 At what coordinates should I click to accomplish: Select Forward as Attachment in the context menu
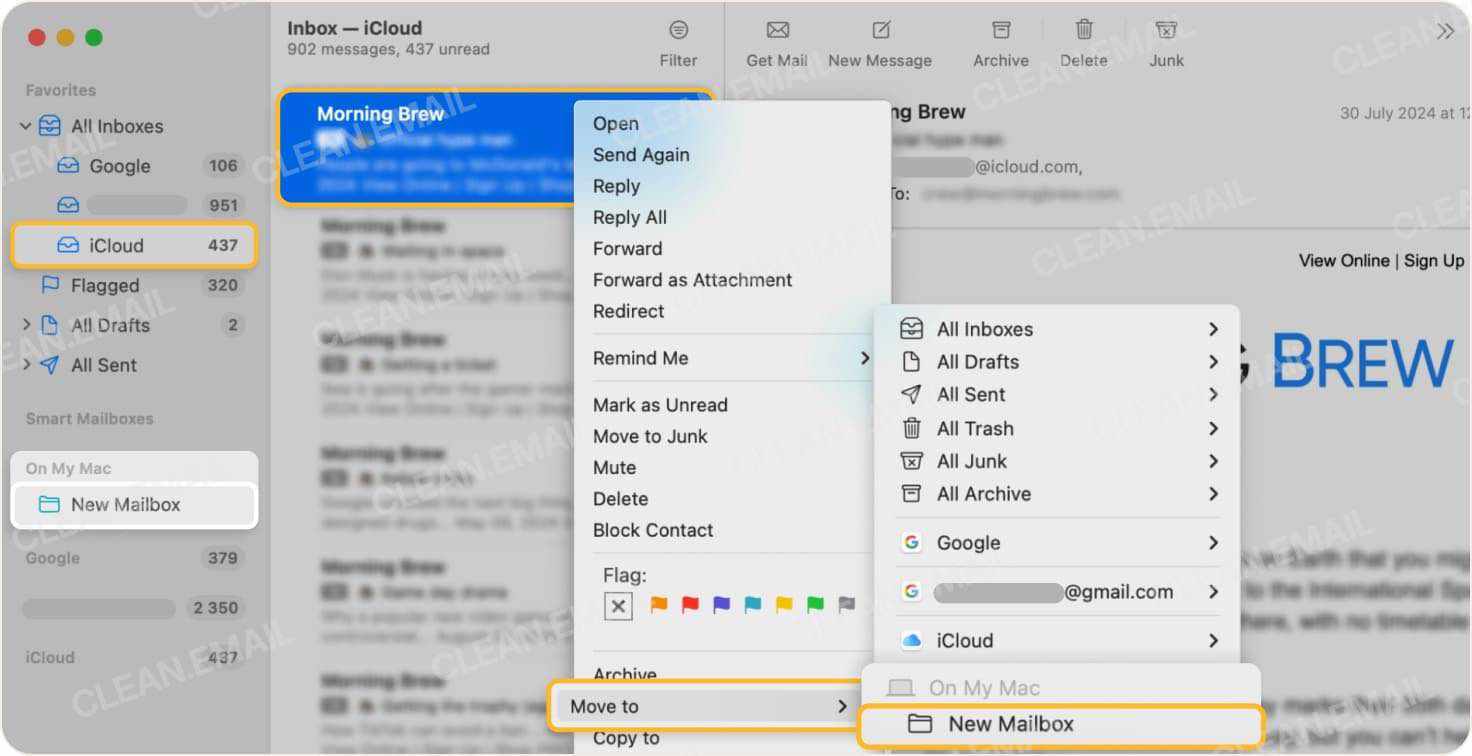click(x=692, y=280)
